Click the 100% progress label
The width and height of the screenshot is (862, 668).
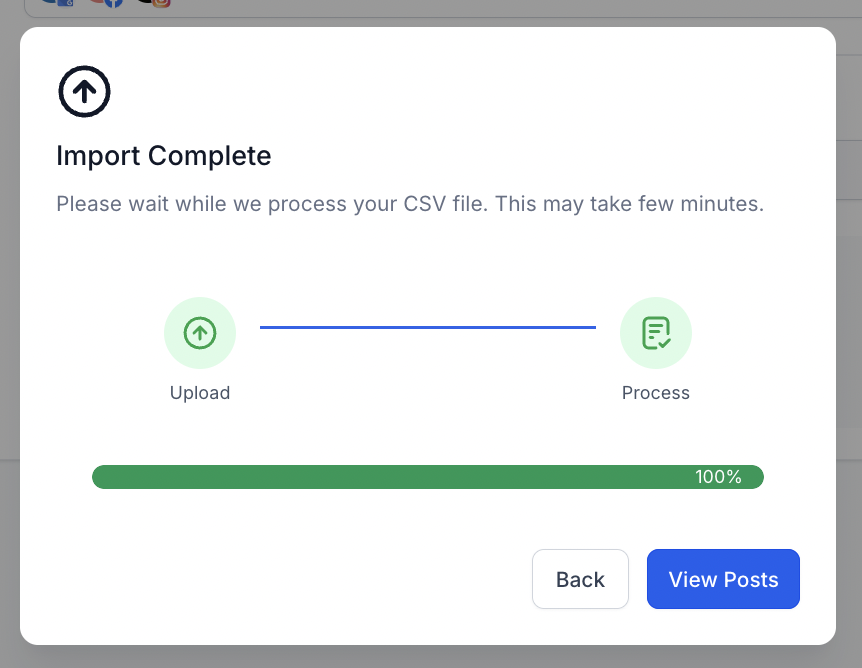tap(718, 477)
